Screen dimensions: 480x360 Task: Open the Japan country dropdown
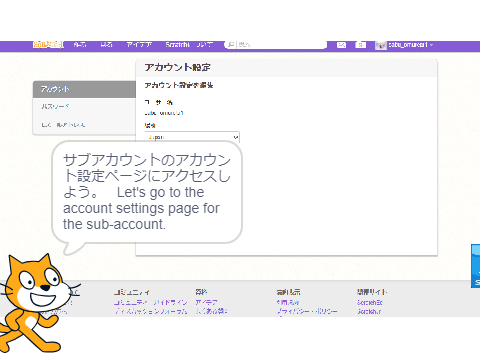point(192,137)
